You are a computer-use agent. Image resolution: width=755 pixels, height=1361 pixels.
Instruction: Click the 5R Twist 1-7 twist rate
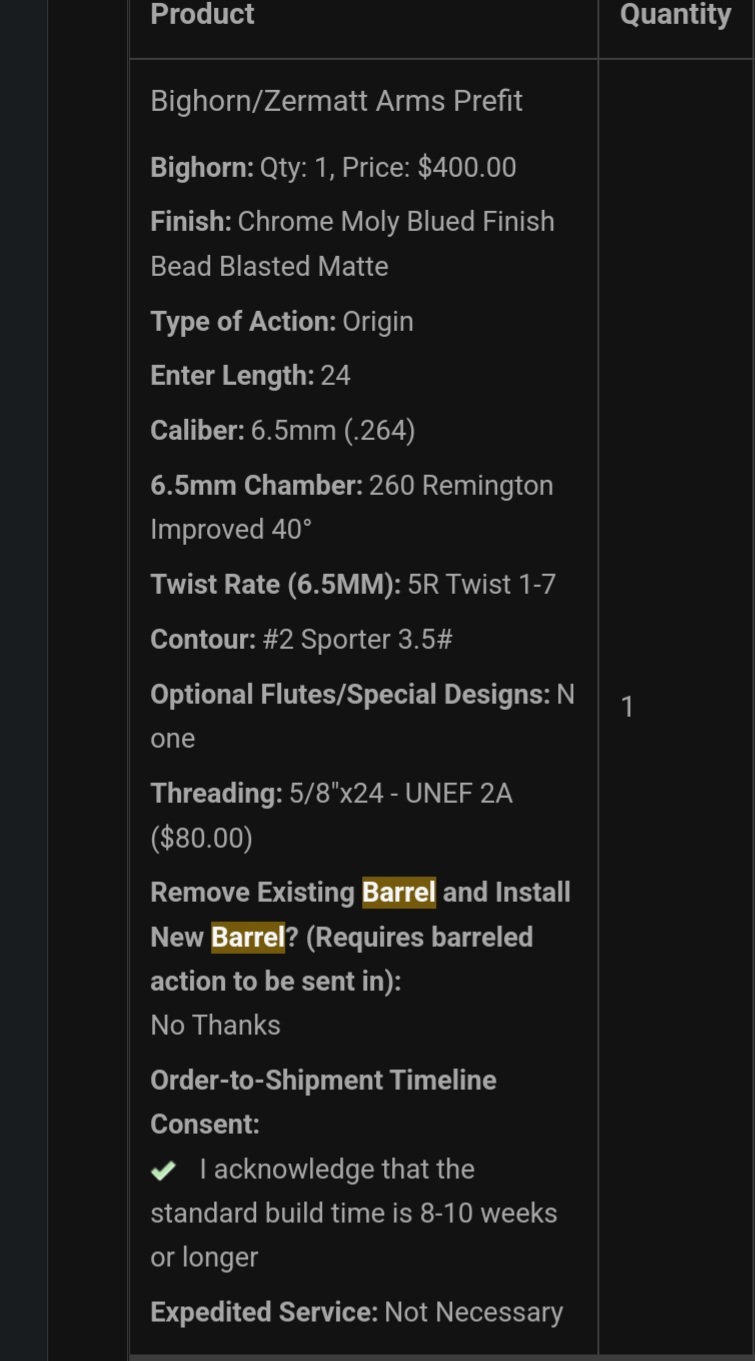point(481,585)
